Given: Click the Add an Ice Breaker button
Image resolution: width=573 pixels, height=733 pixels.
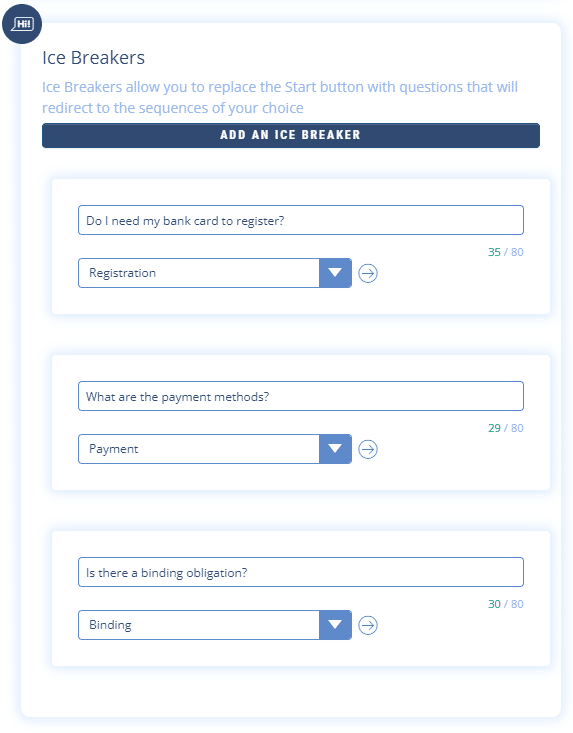Looking at the screenshot, I should [x=291, y=135].
